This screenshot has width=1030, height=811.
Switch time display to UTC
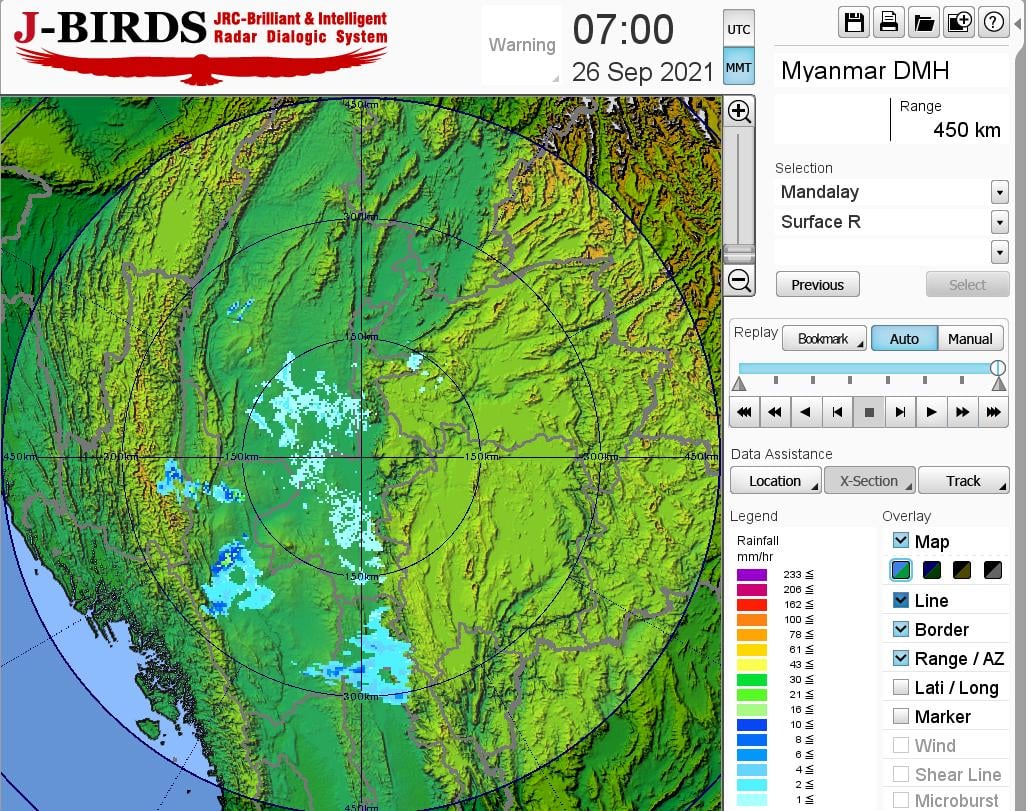(738, 30)
